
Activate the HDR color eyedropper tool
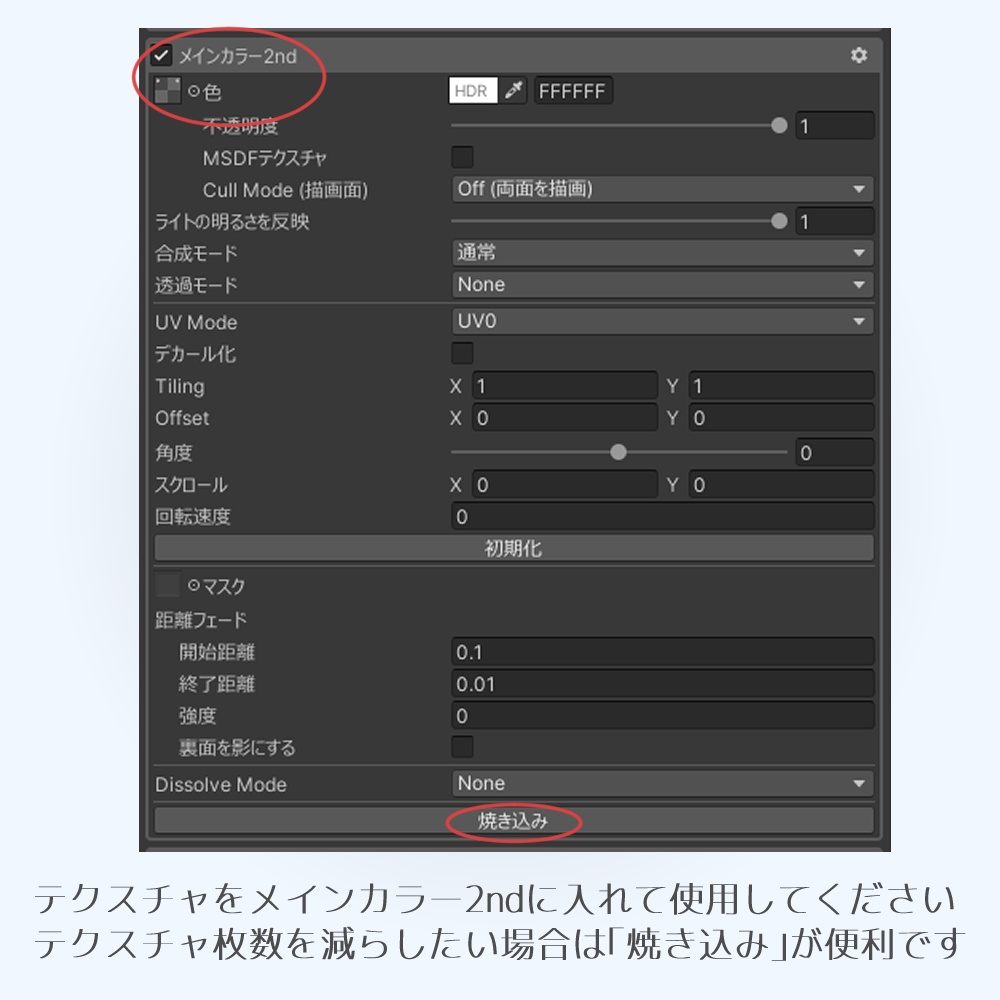[x=512, y=90]
